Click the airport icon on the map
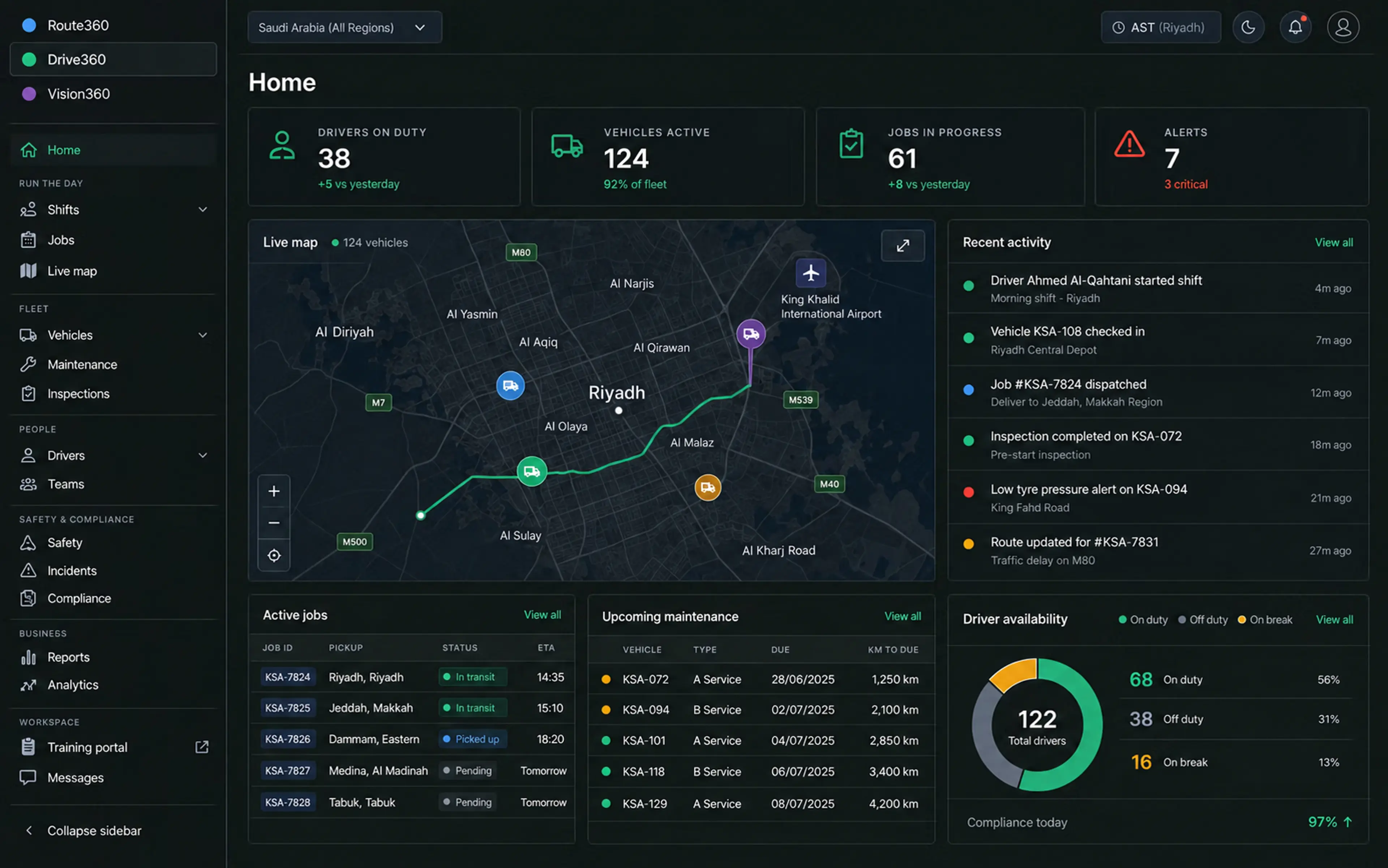The height and width of the screenshot is (868, 1388). pos(810,273)
